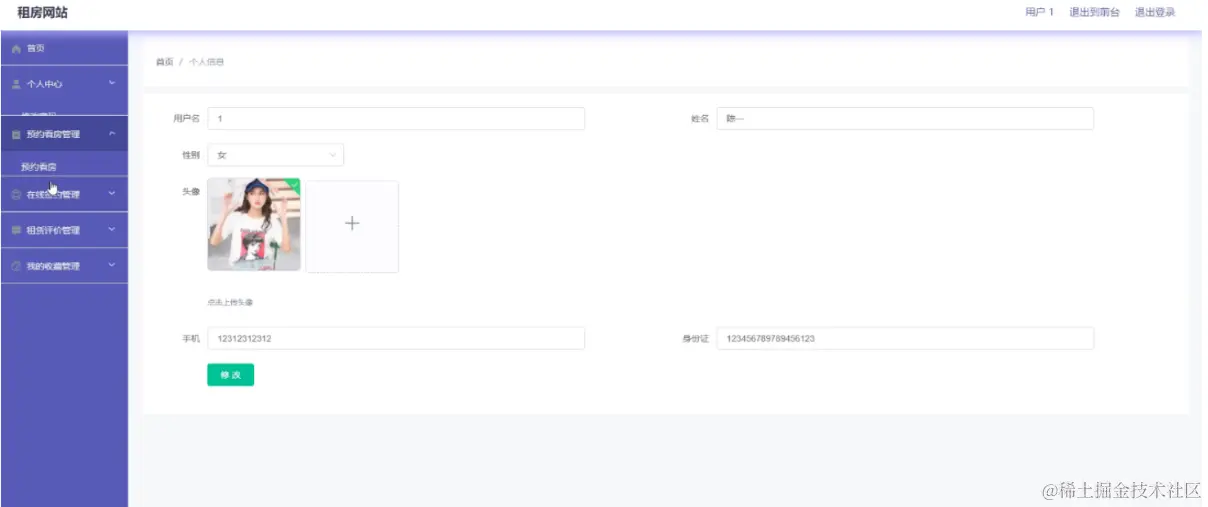Expand the 租房评价管理 chevron
Image resolution: width=1208 pixels, height=507 pixels.
[x=112, y=230]
